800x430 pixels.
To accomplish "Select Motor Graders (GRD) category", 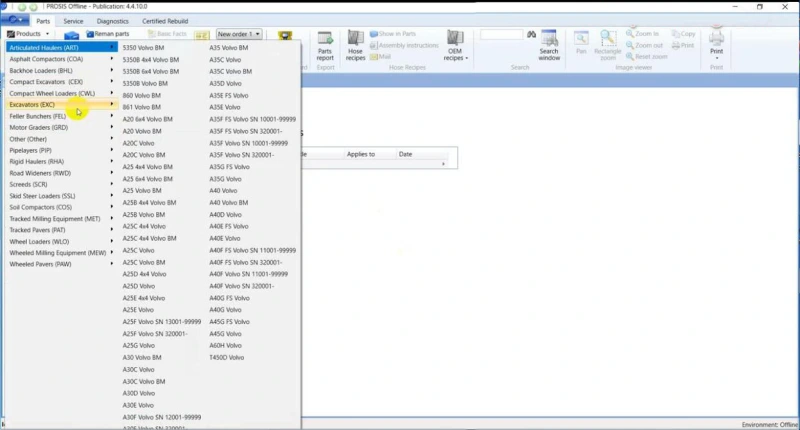I will (62, 128).
